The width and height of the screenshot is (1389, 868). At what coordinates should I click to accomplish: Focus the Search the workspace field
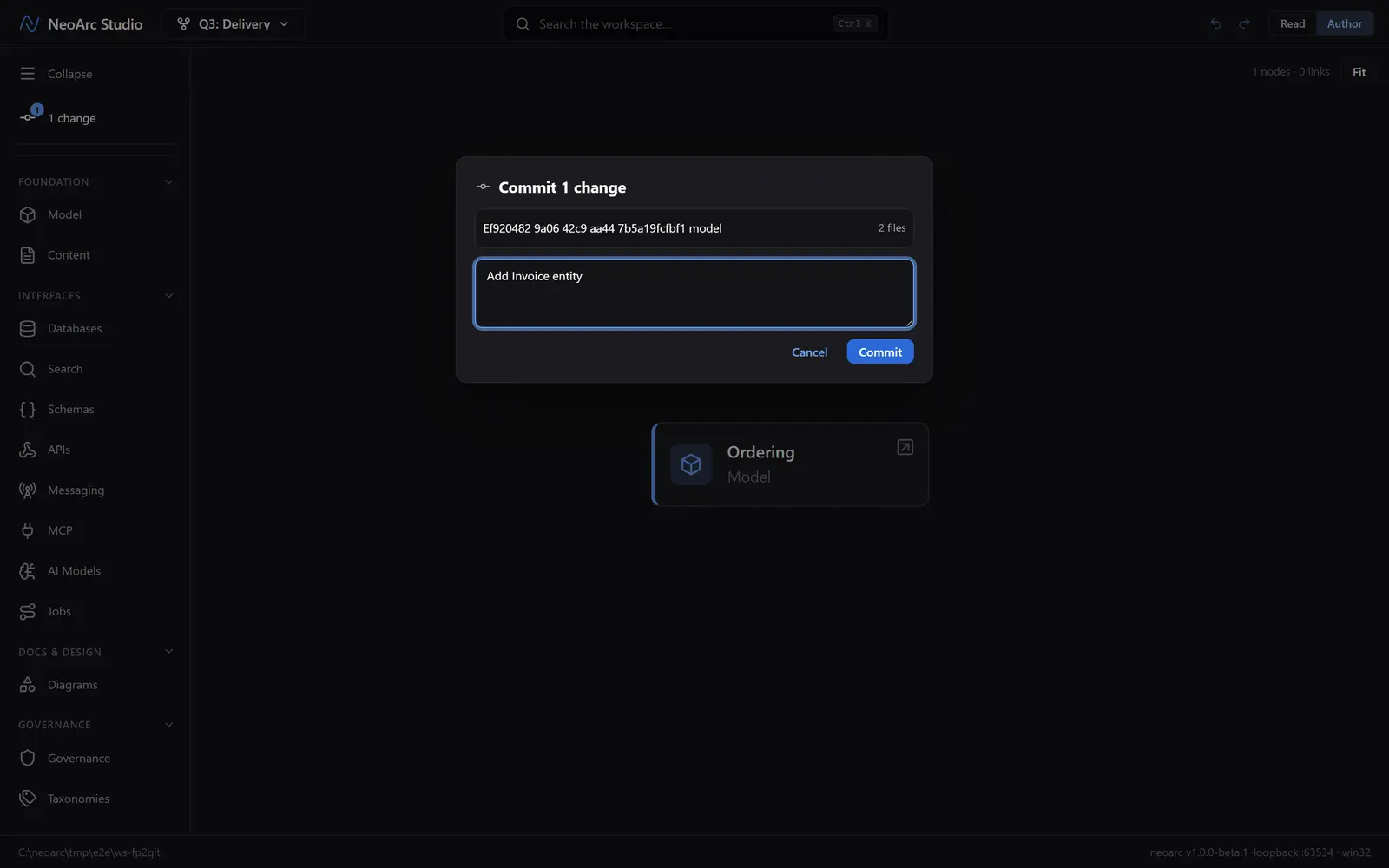pyautogui.click(x=695, y=24)
